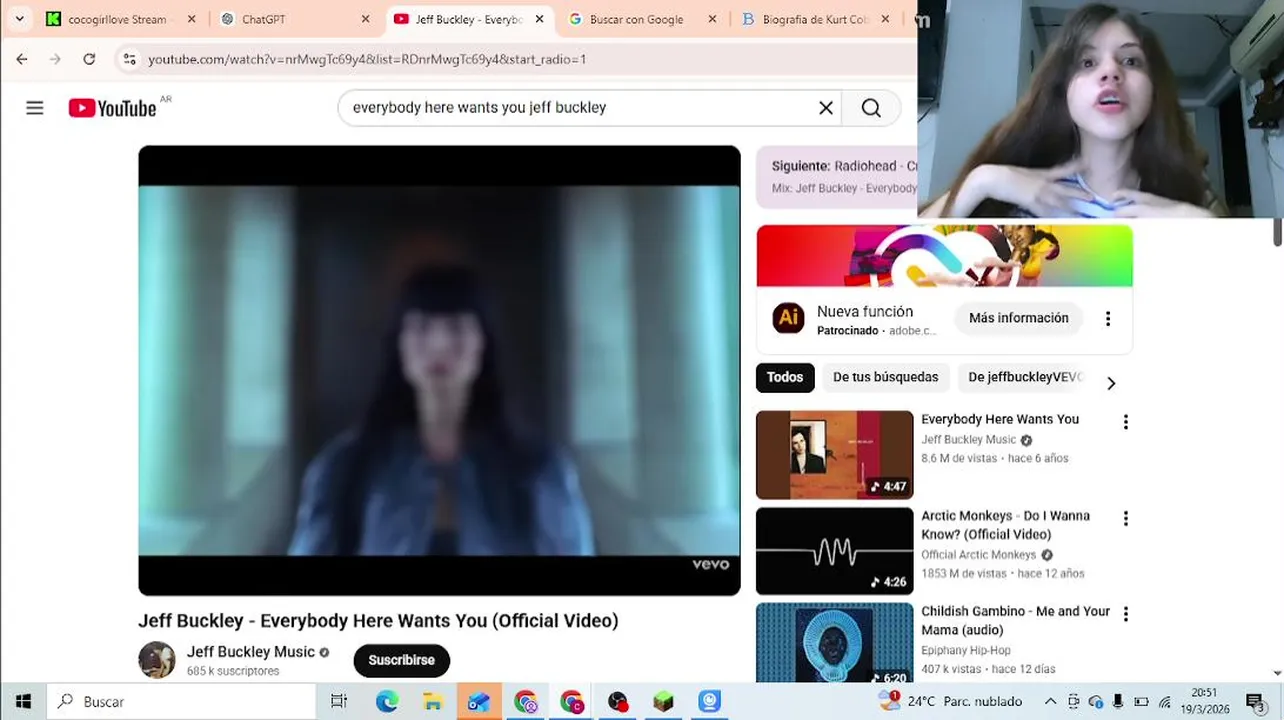Click the page vertical scrollbar thumb
The width and height of the screenshot is (1284, 720).
(1277, 231)
